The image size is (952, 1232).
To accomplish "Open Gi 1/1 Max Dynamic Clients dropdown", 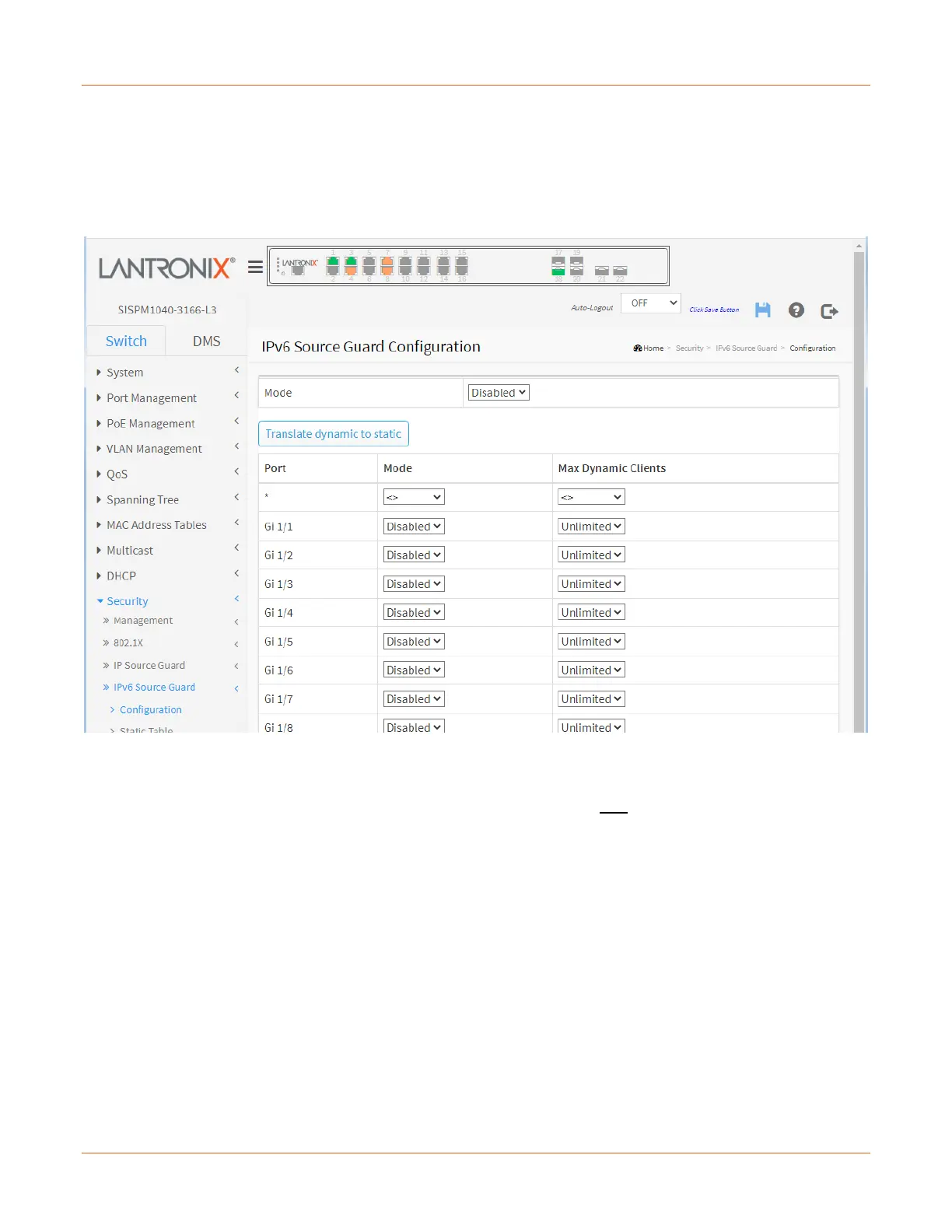I will pos(591,527).
